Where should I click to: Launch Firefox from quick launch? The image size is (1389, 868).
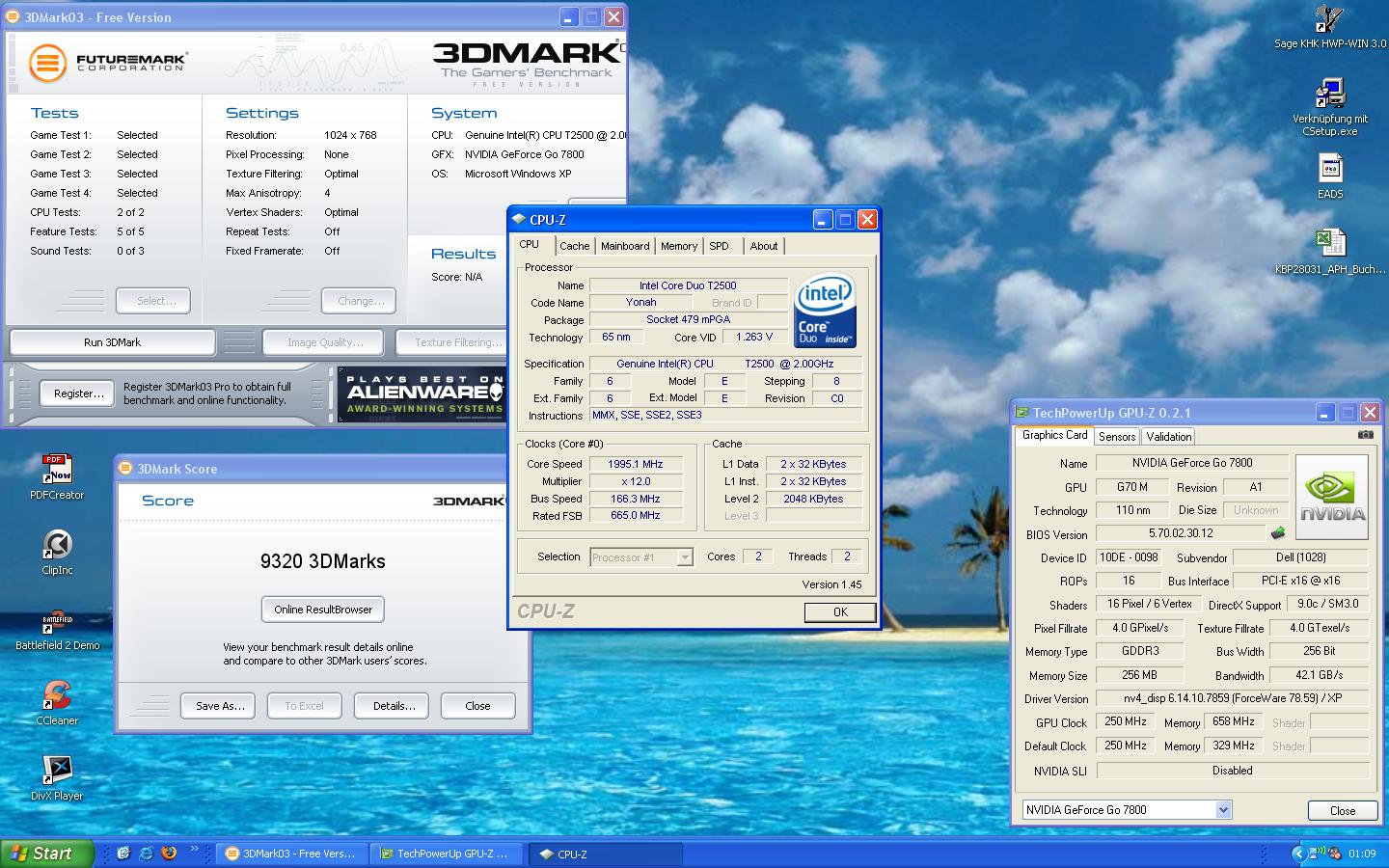(169, 854)
